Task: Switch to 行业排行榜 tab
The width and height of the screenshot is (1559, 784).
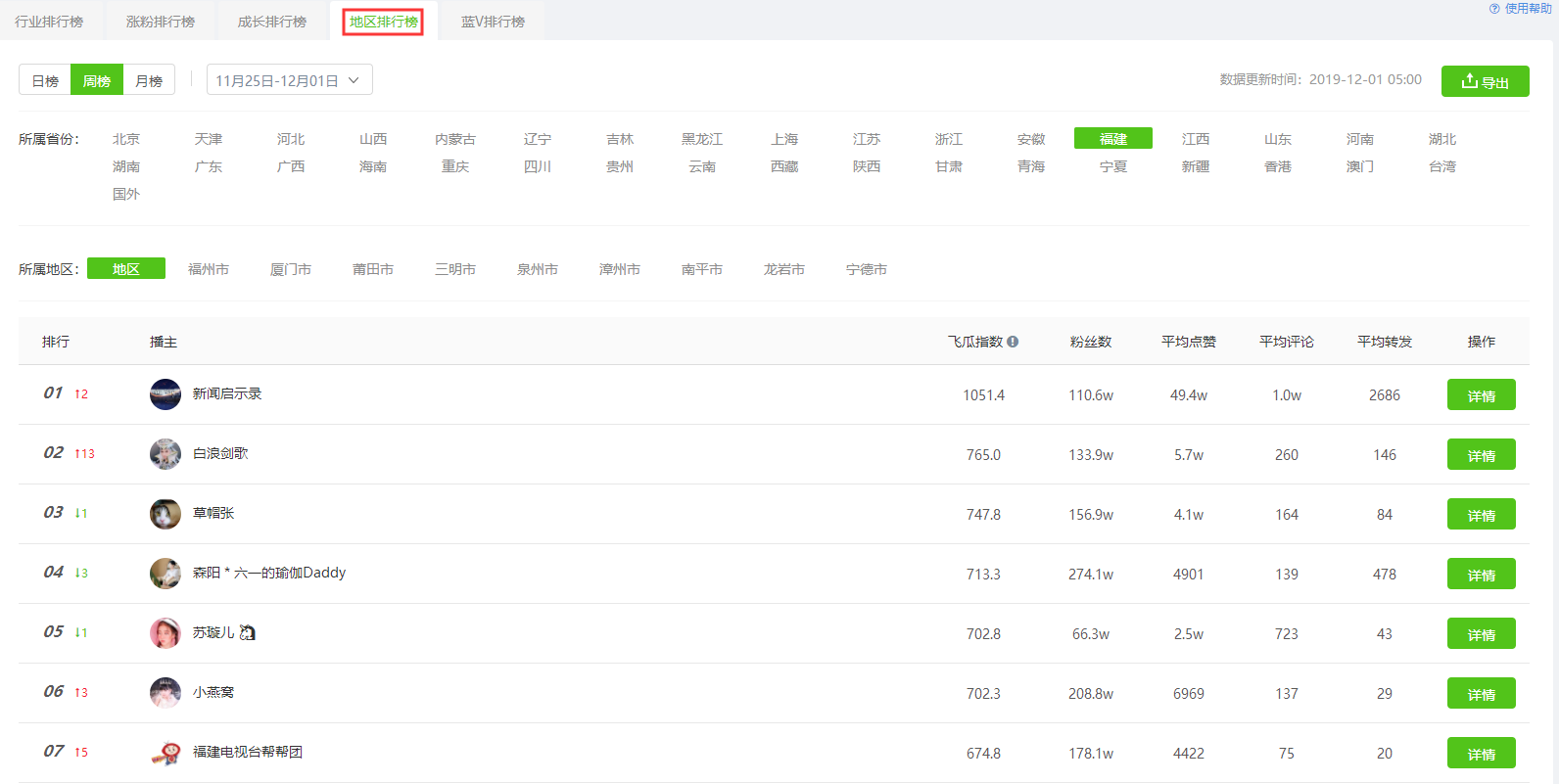Action: (49, 22)
